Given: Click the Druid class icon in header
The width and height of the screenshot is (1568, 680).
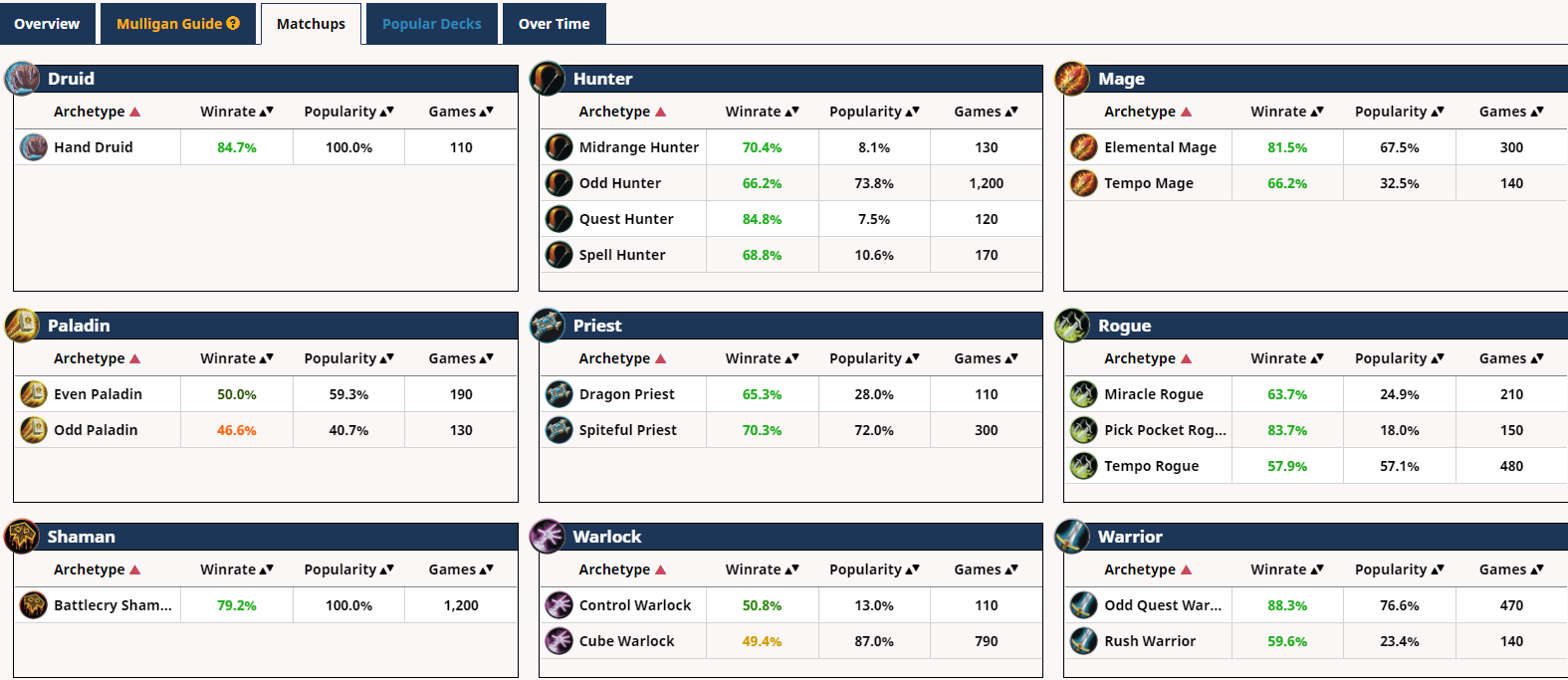Looking at the screenshot, I should (22, 79).
